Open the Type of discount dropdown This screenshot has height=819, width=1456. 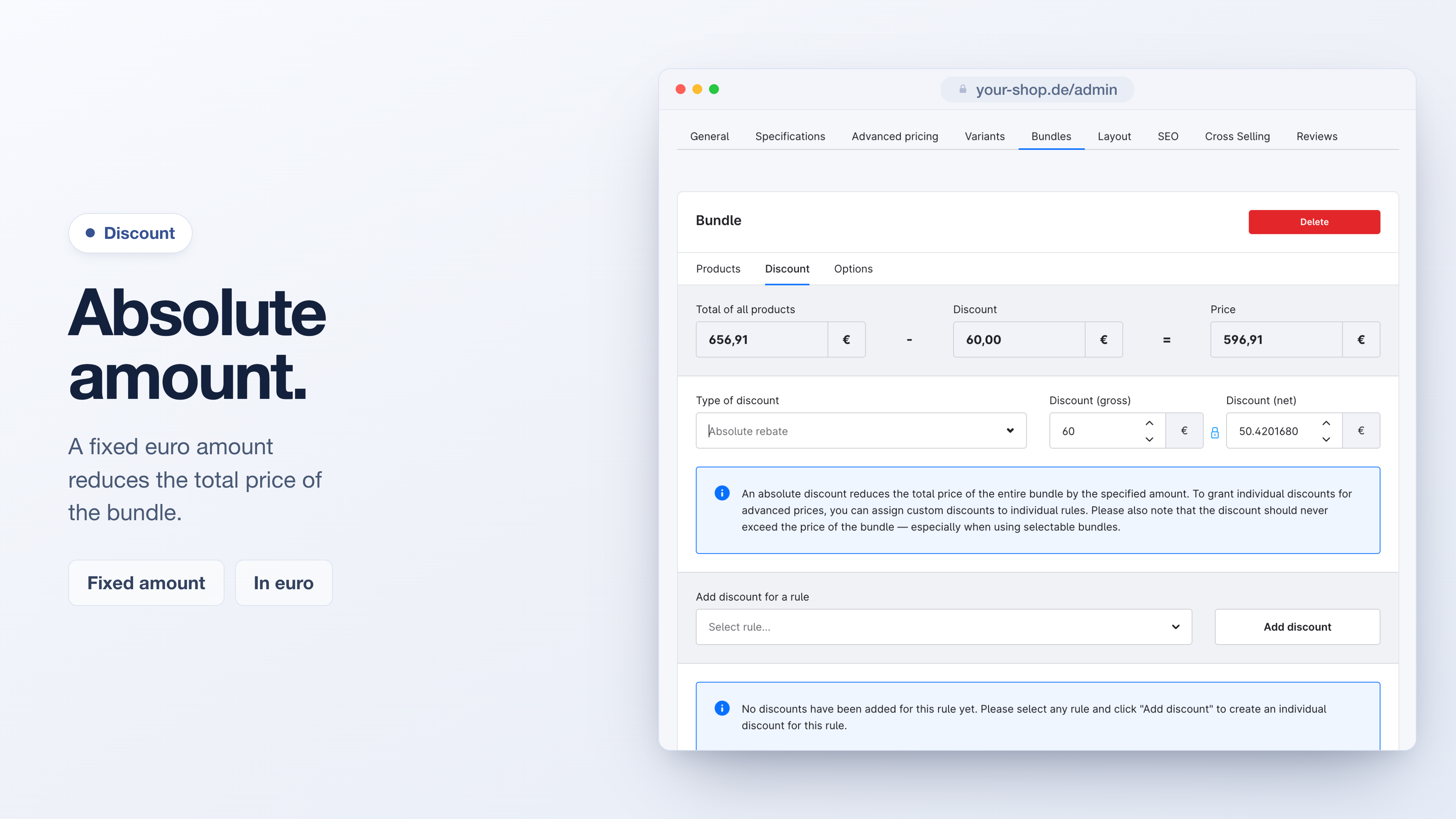(x=861, y=431)
